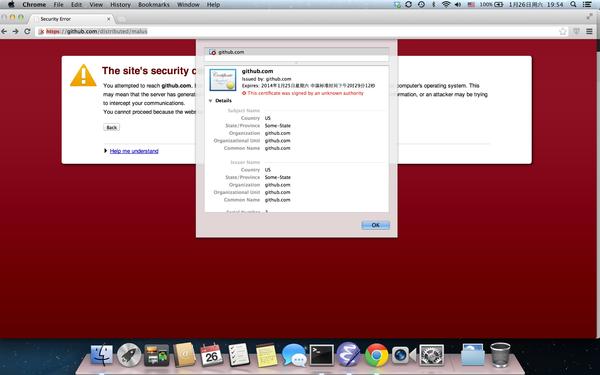Click the certificate thumbnail image

click(223, 80)
